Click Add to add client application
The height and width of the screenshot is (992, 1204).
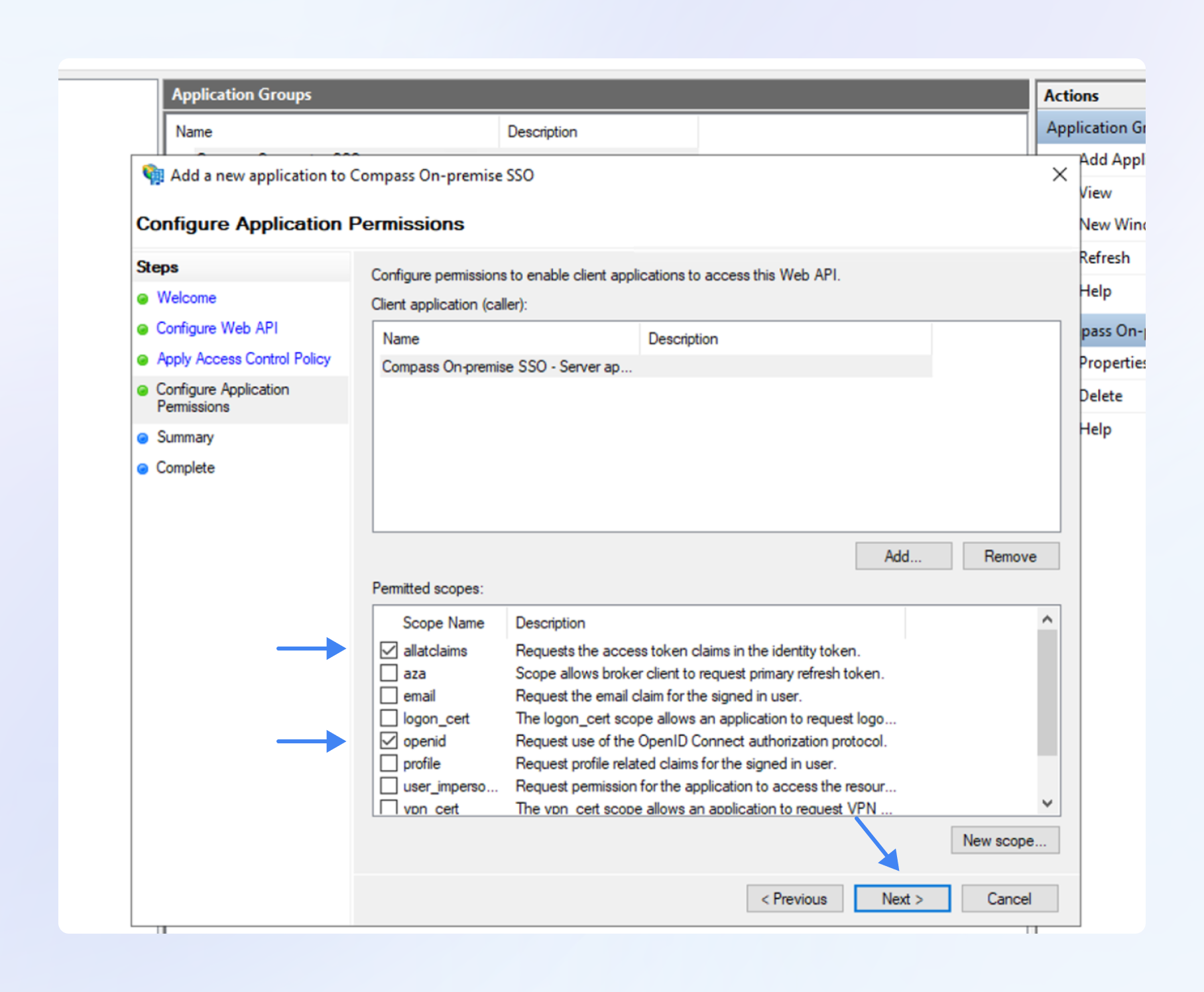(903, 556)
